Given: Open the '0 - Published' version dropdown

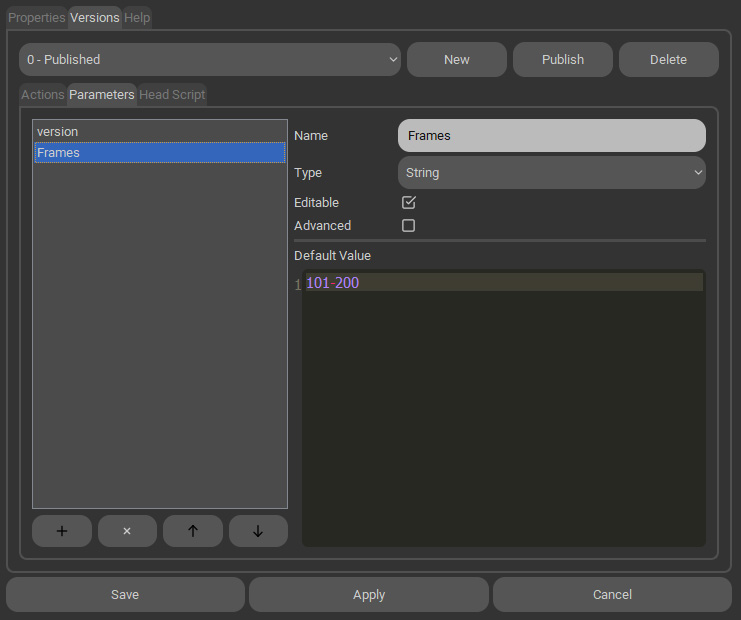Looking at the screenshot, I should coord(210,59).
